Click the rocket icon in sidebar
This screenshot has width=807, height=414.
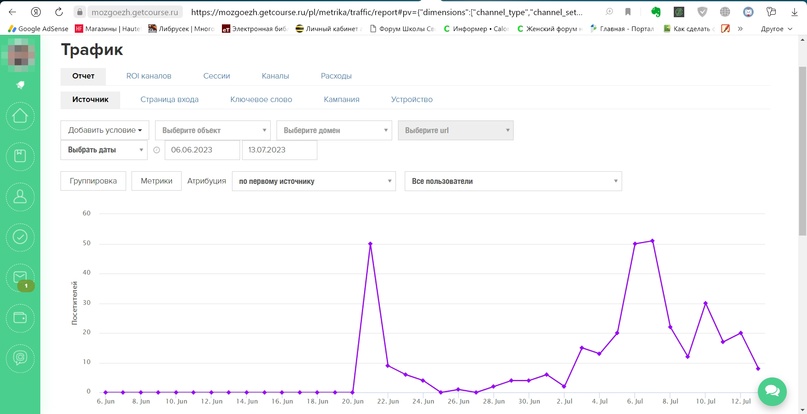20,85
